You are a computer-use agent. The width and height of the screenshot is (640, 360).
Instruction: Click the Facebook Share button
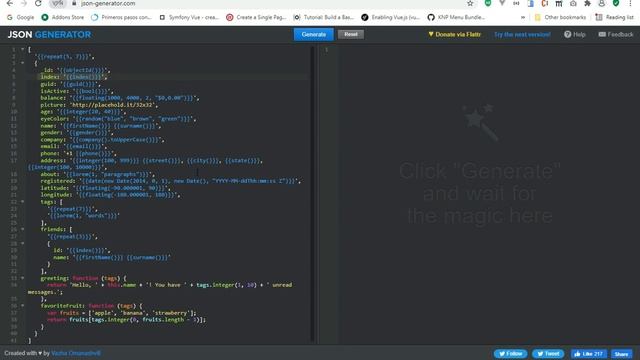pos(621,354)
